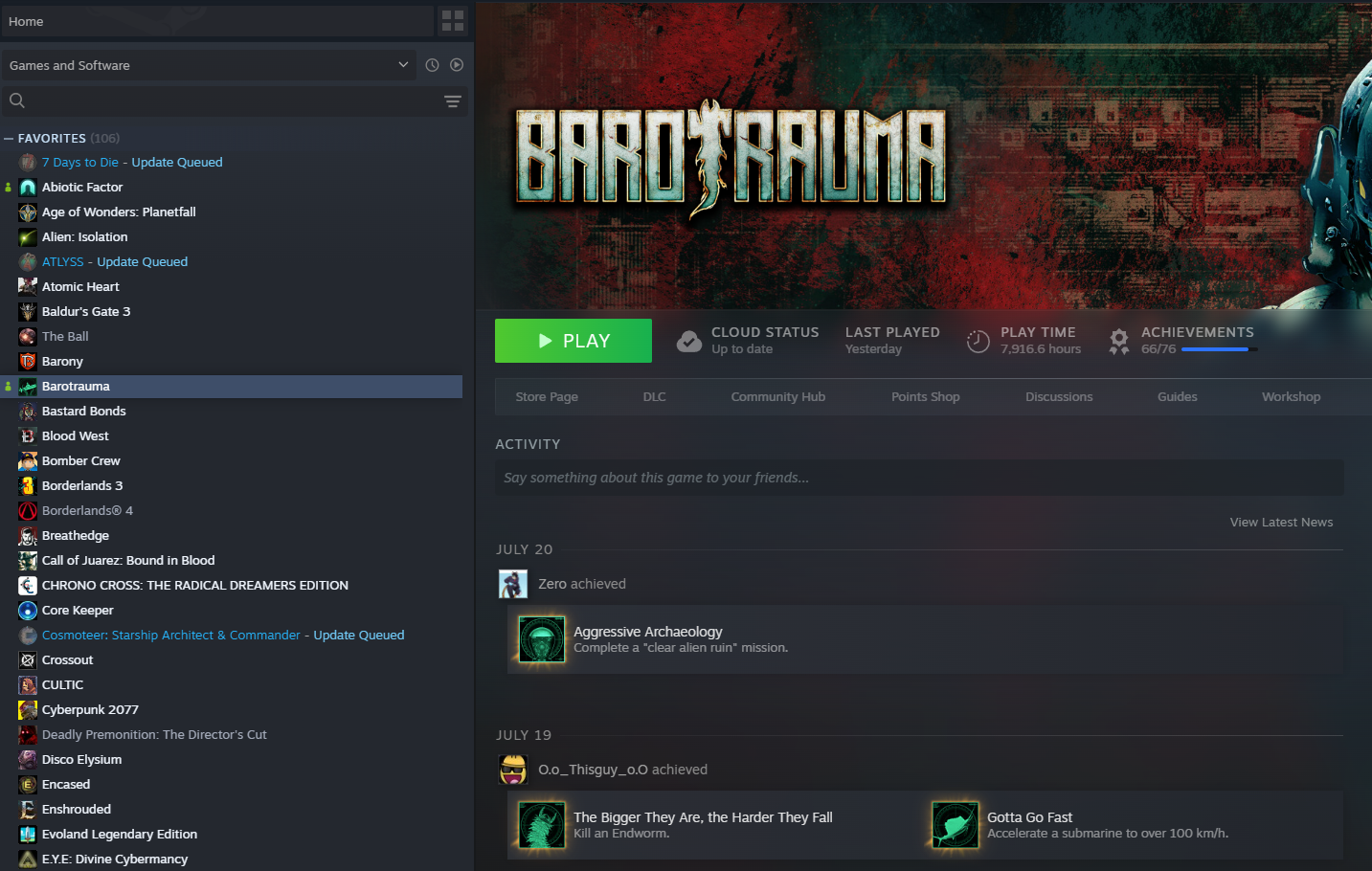Click the play time clock icon

click(x=978, y=342)
